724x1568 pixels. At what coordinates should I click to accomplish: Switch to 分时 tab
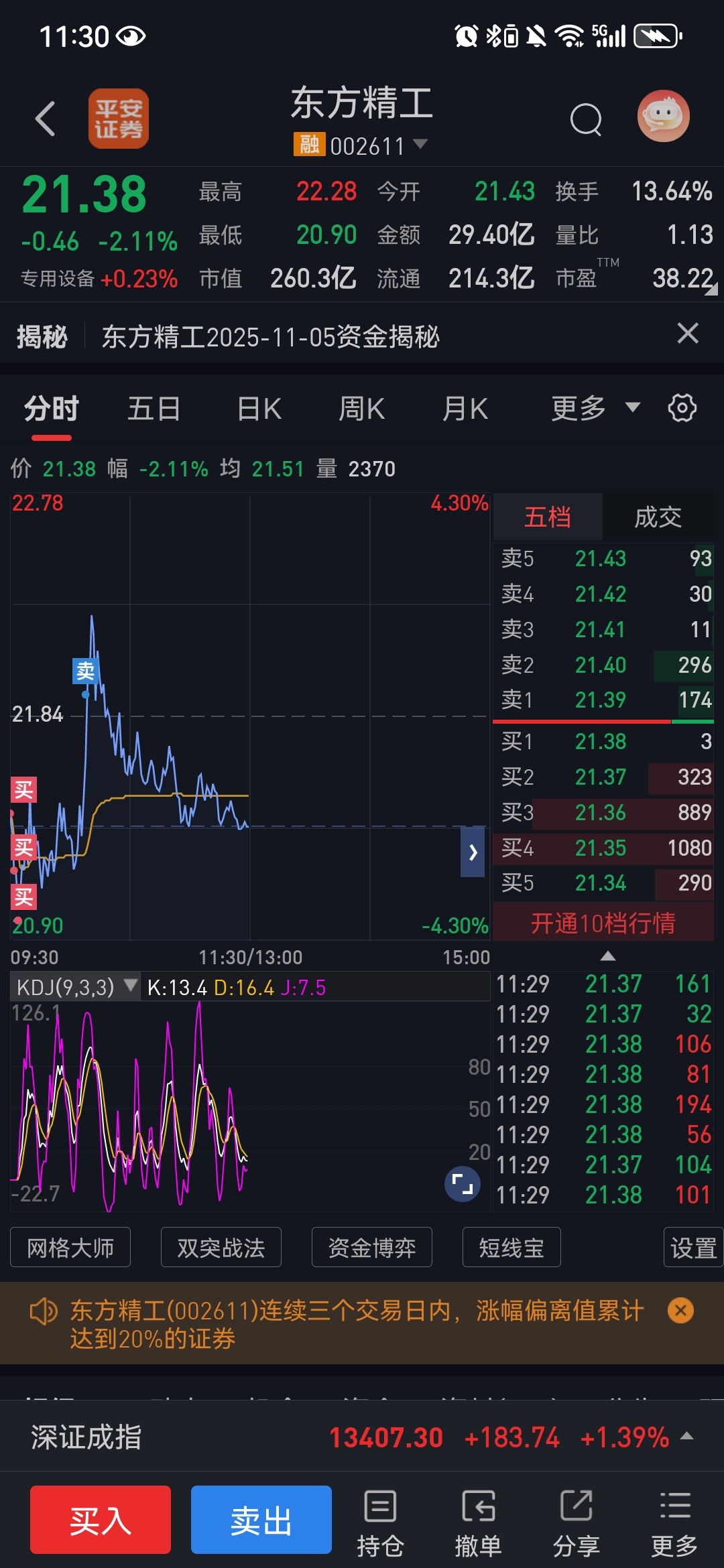(52, 408)
